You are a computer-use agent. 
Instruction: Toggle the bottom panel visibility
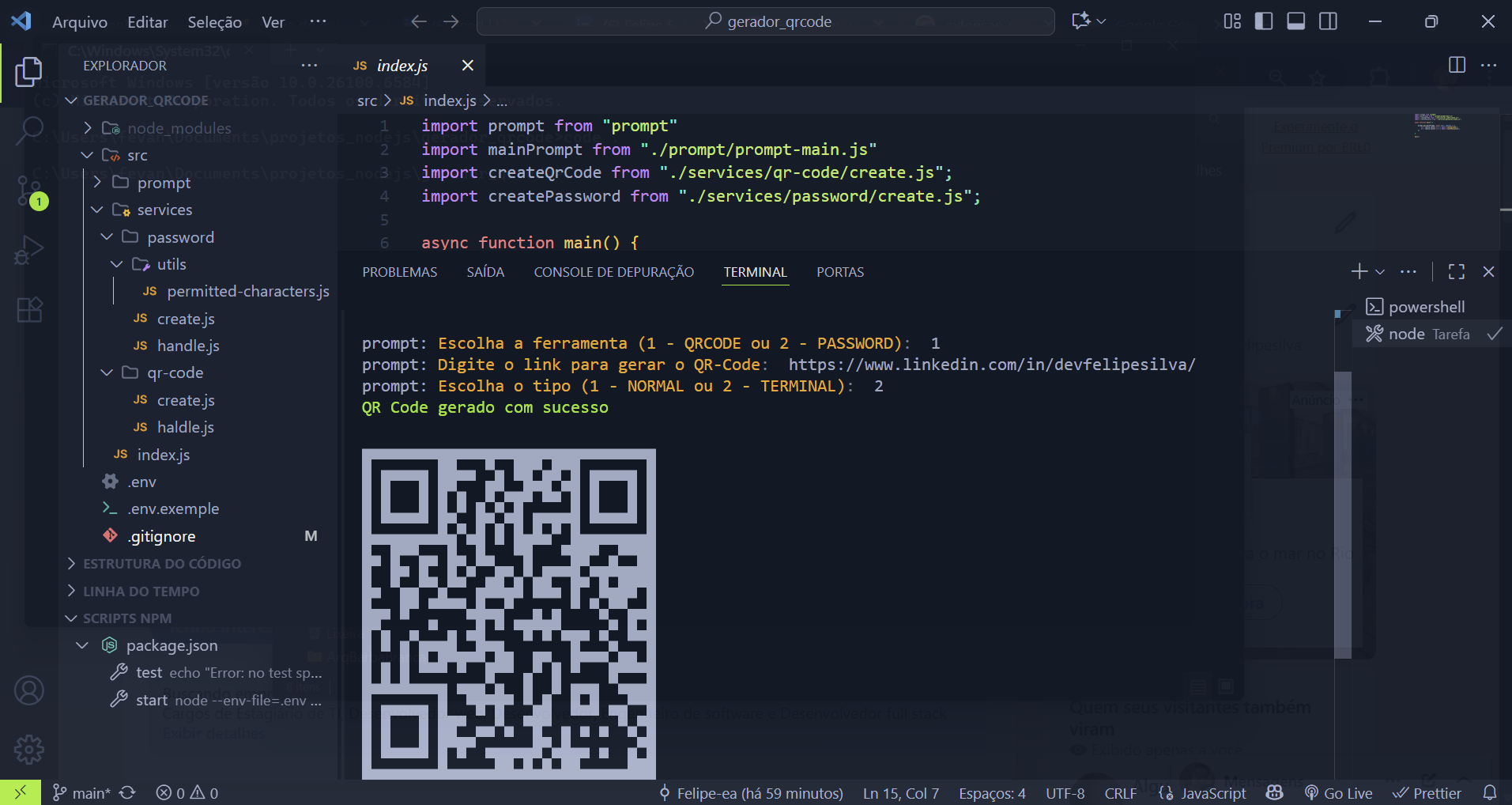[1296, 21]
